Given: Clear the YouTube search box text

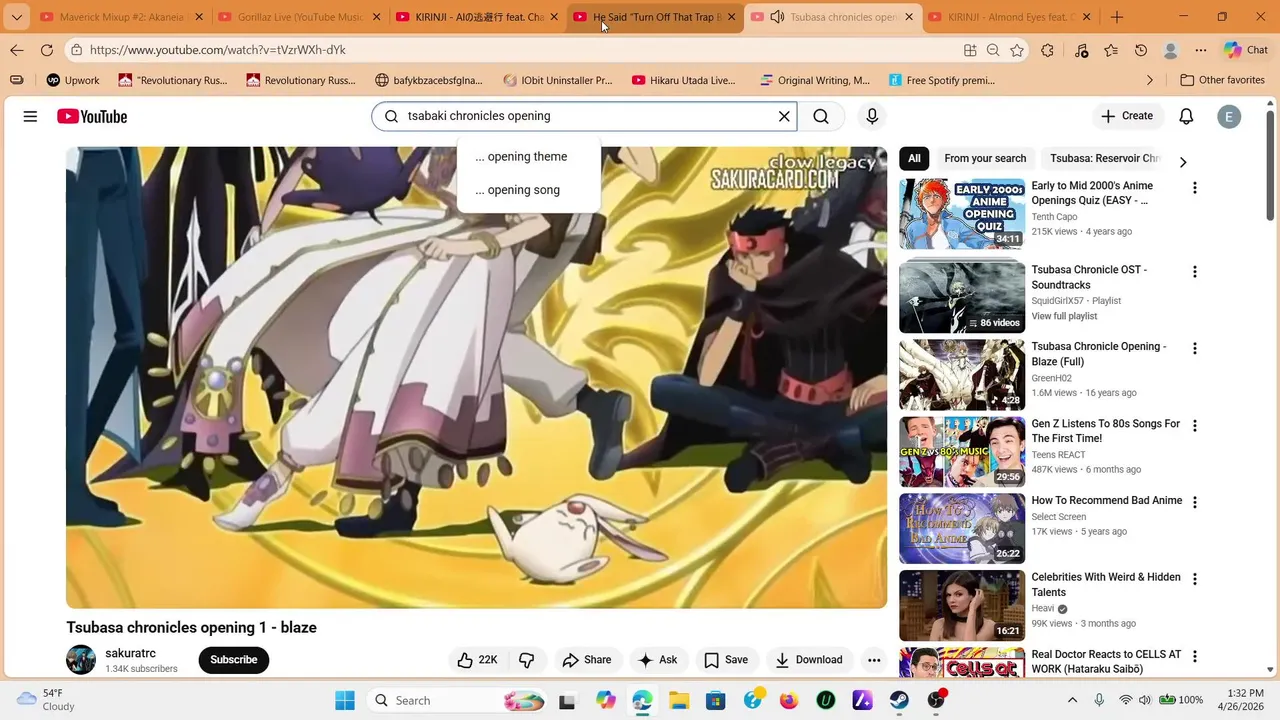Looking at the screenshot, I should [784, 116].
